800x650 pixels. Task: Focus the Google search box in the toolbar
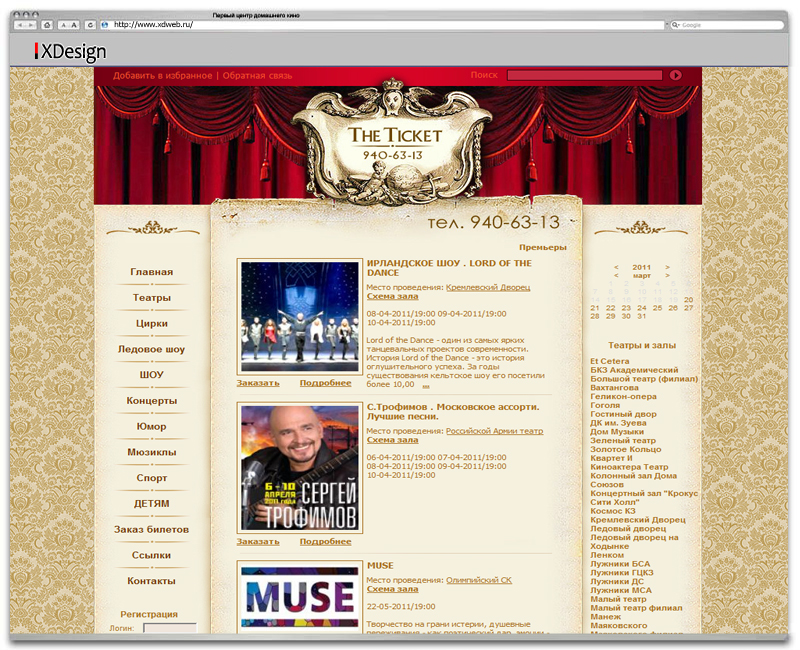(727, 24)
